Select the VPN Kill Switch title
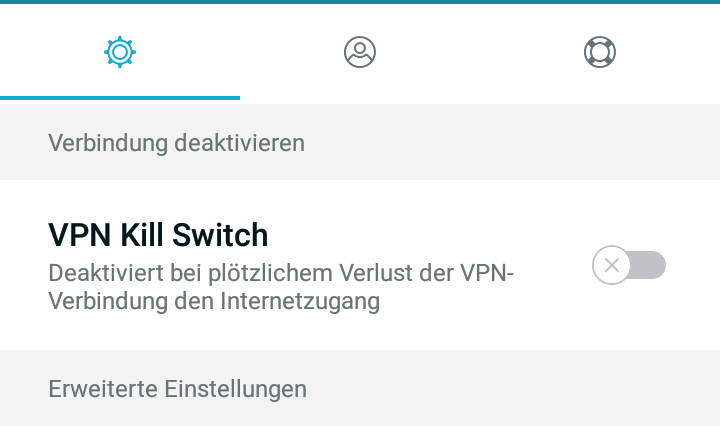The height and width of the screenshot is (426, 720). (x=158, y=235)
